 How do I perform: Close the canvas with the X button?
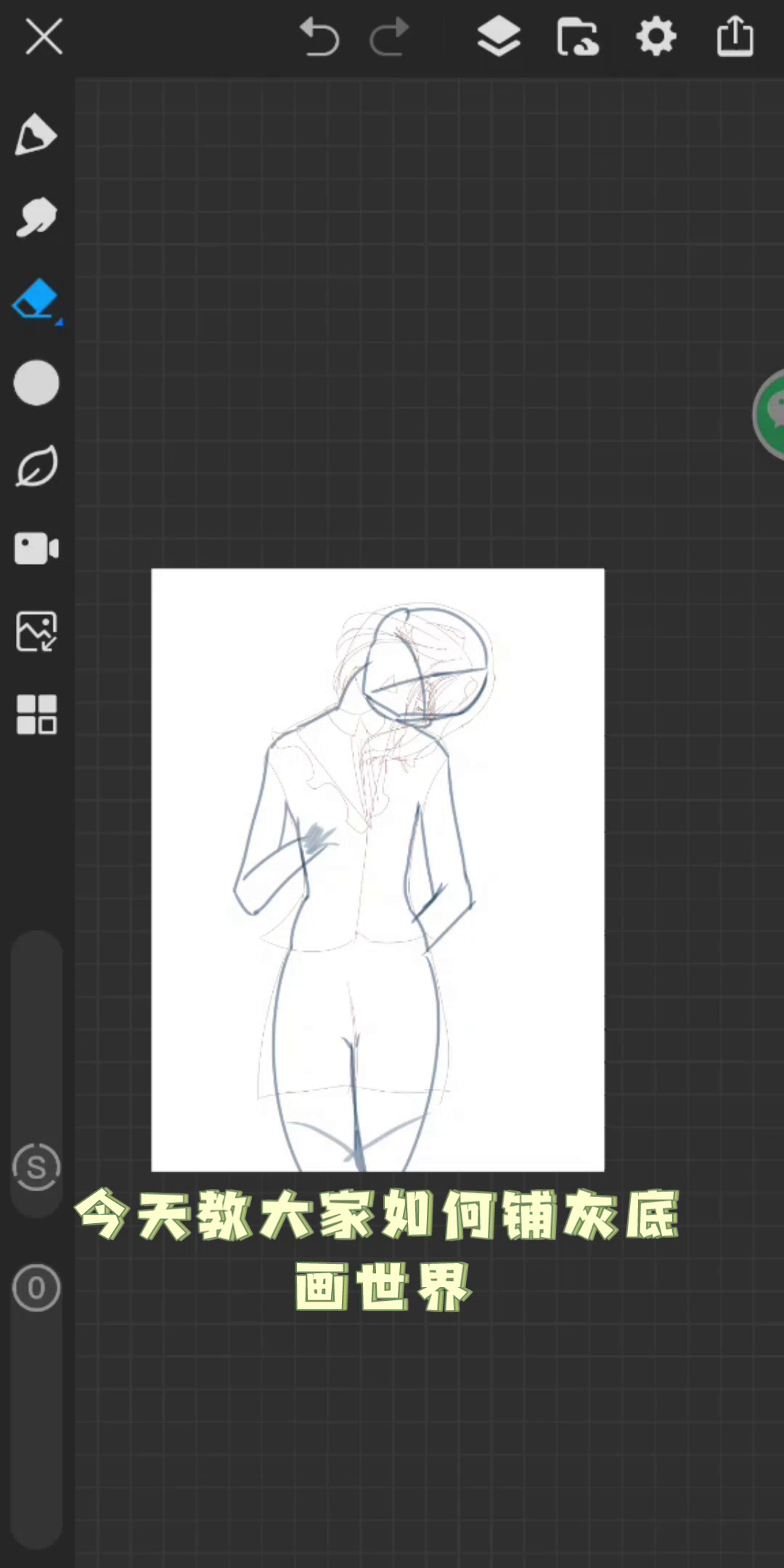(44, 37)
